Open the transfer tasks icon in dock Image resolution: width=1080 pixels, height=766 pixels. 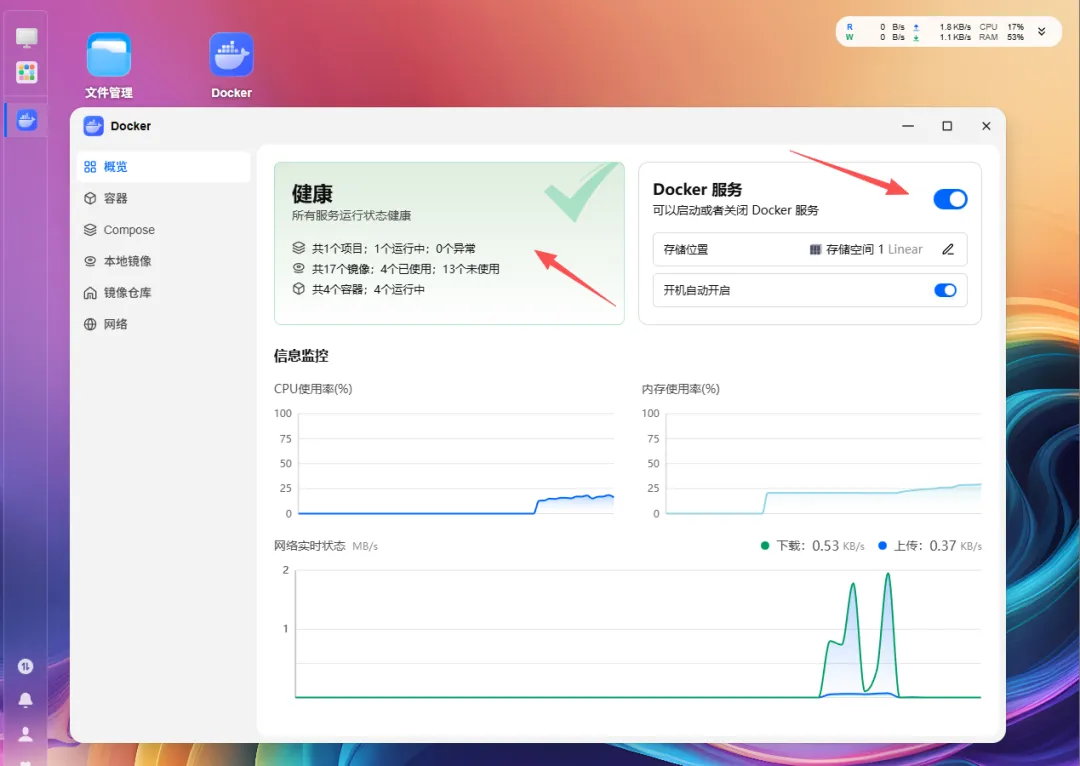point(25,666)
